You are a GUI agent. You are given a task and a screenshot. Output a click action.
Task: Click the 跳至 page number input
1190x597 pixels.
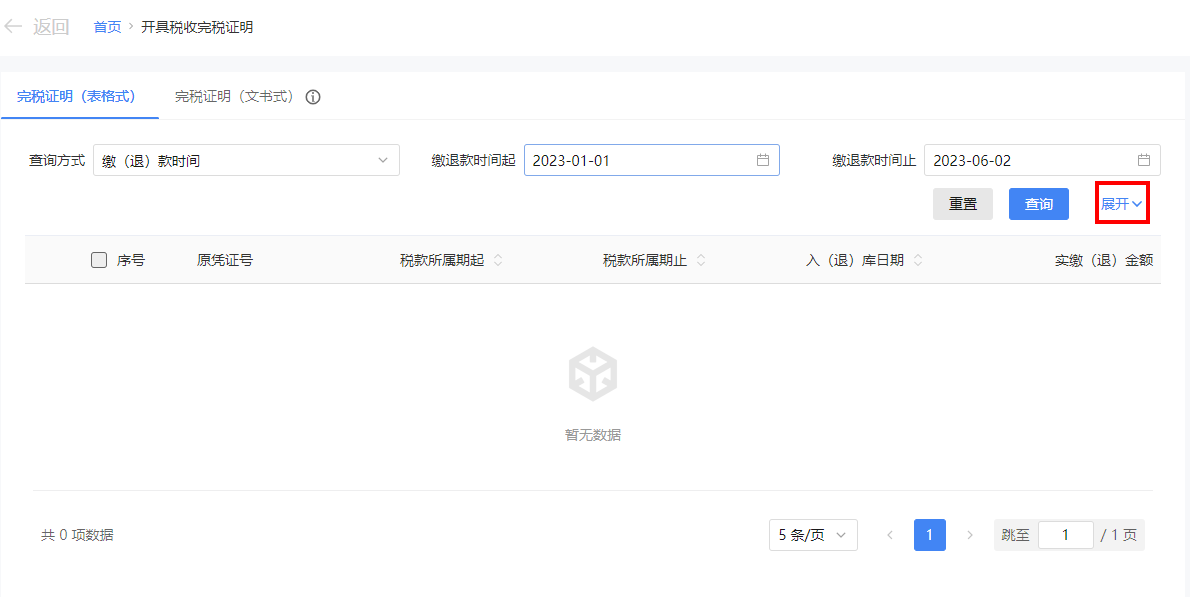(x=1065, y=535)
